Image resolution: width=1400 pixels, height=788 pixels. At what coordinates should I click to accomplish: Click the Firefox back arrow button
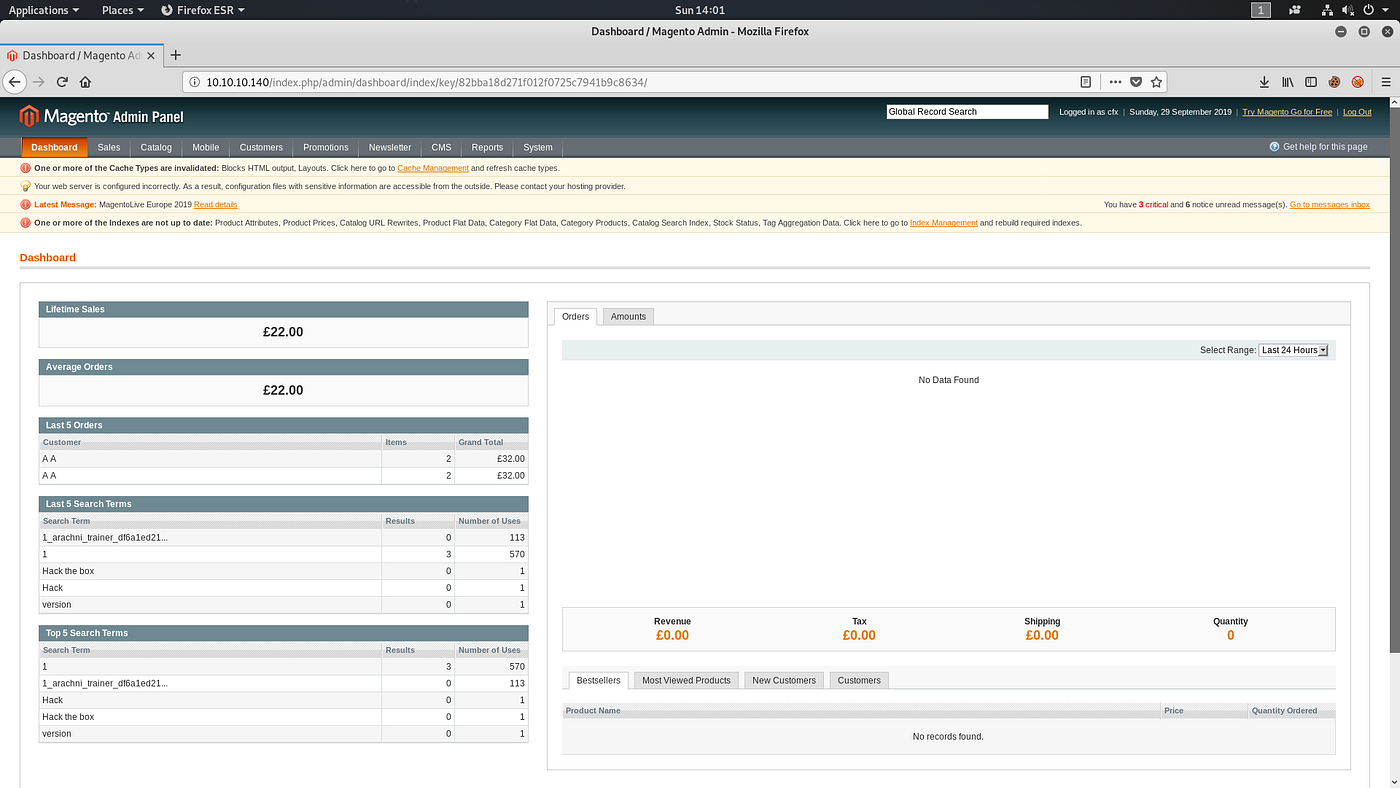pos(14,82)
